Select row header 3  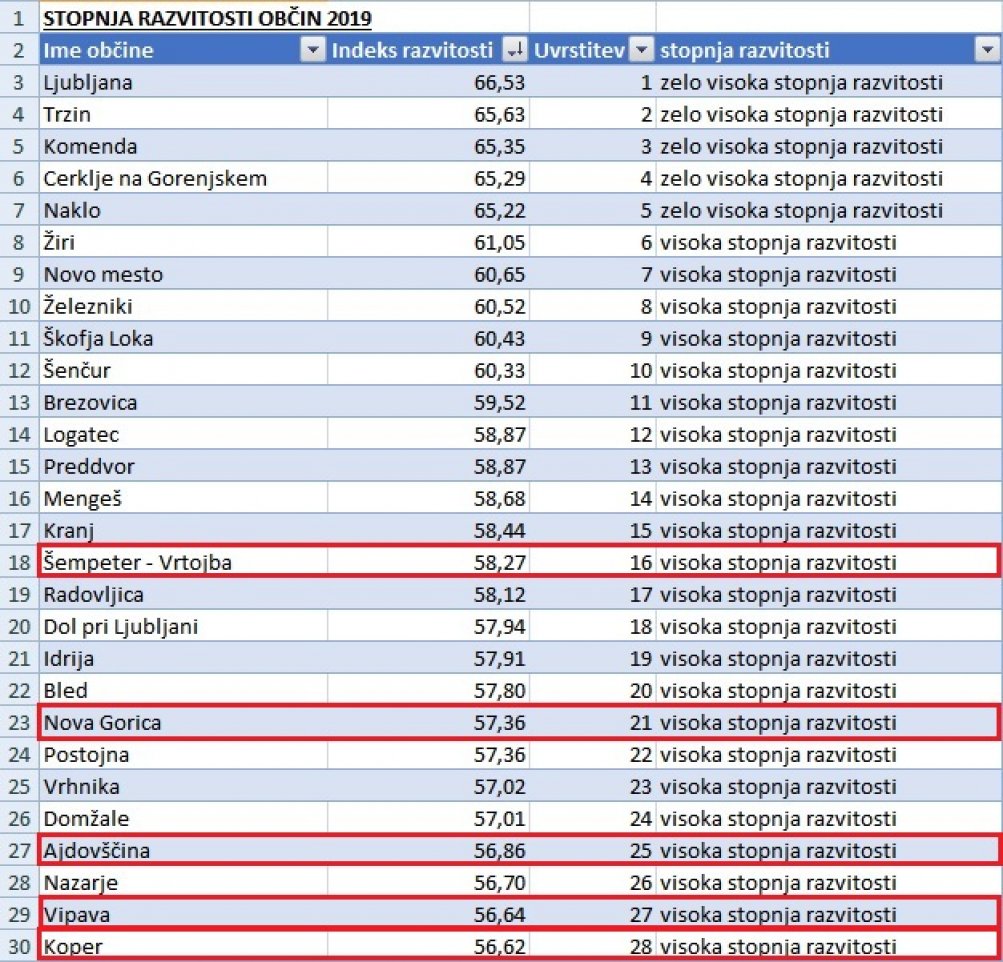(x=19, y=83)
